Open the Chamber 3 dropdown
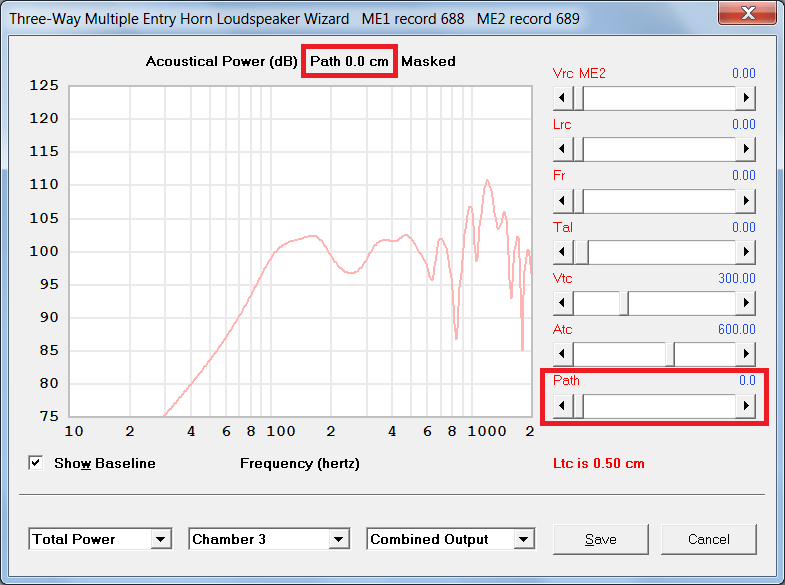This screenshot has width=785, height=585. (338, 539)
